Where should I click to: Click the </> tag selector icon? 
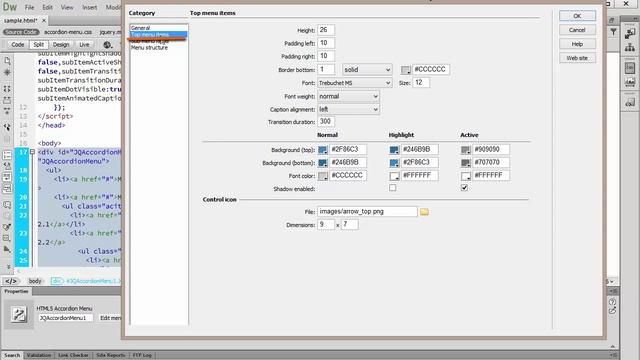coord(11,281)
